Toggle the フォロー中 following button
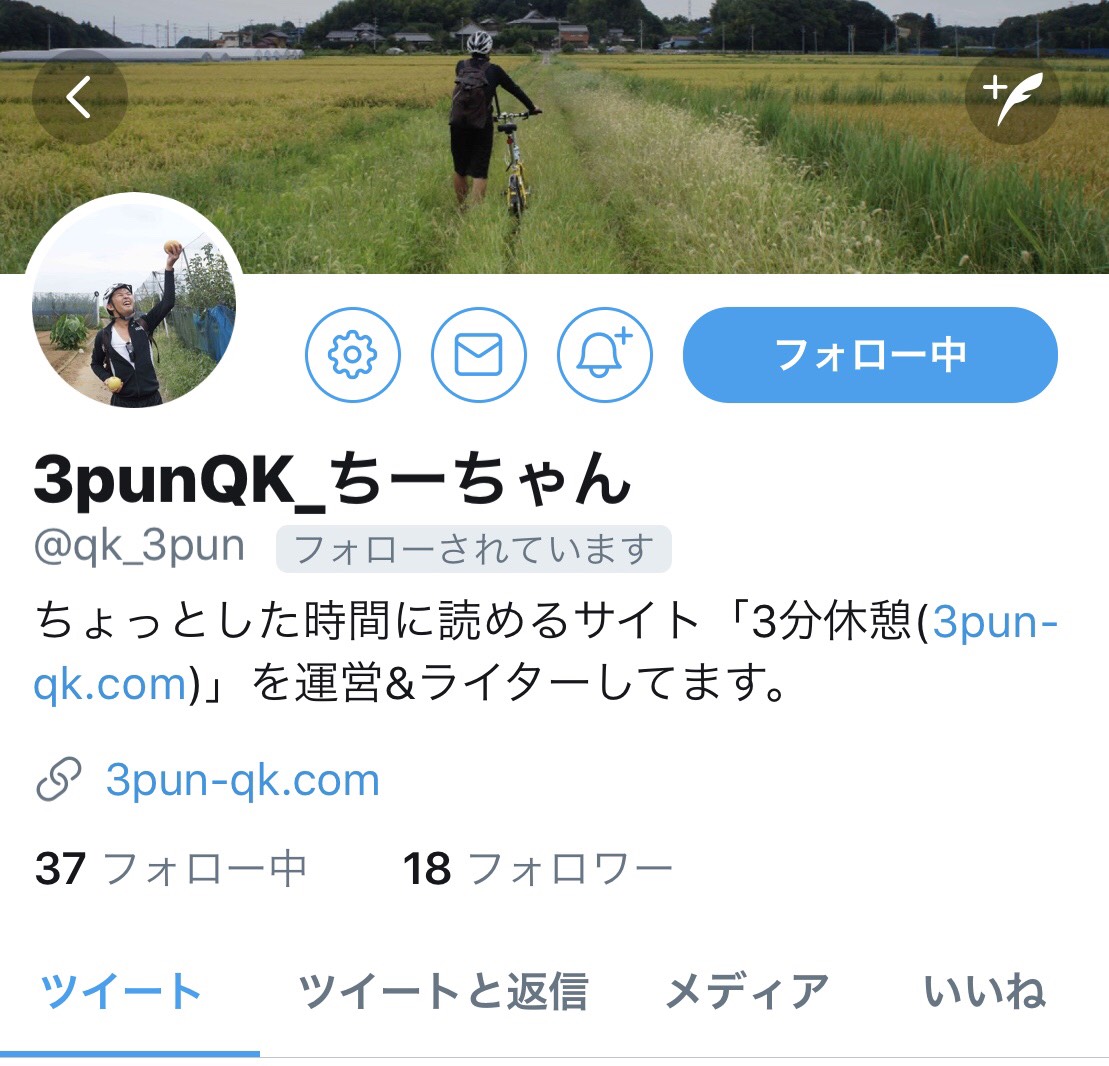The height and width of the screenshot is (1066, 1109). tap(870, 354)
